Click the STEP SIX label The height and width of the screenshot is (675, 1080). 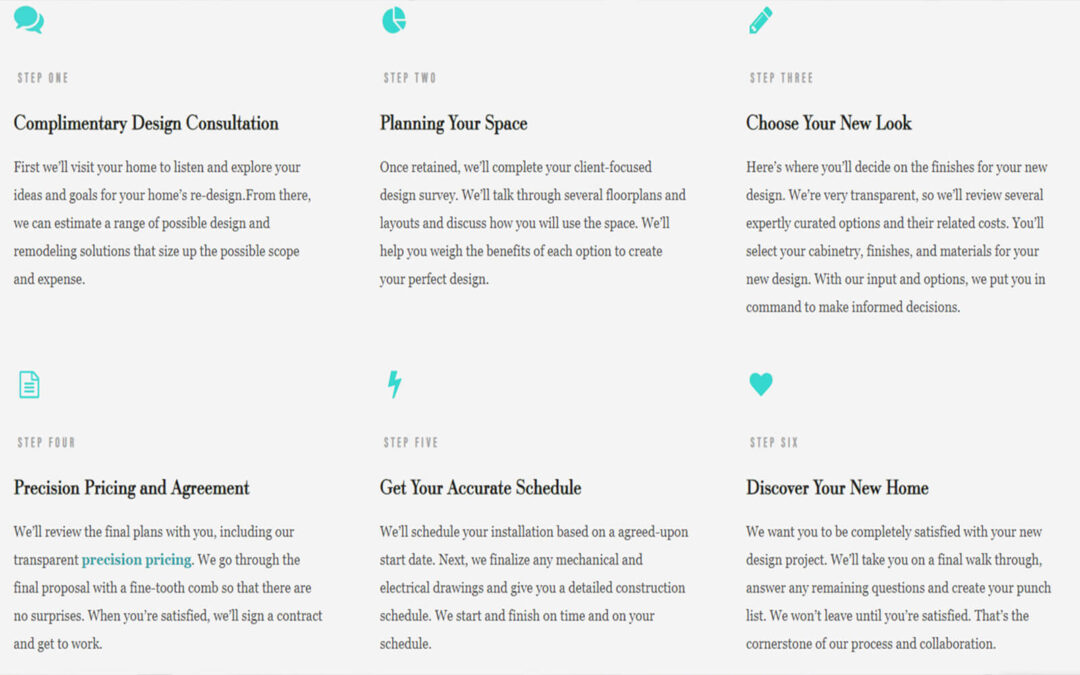773,442
